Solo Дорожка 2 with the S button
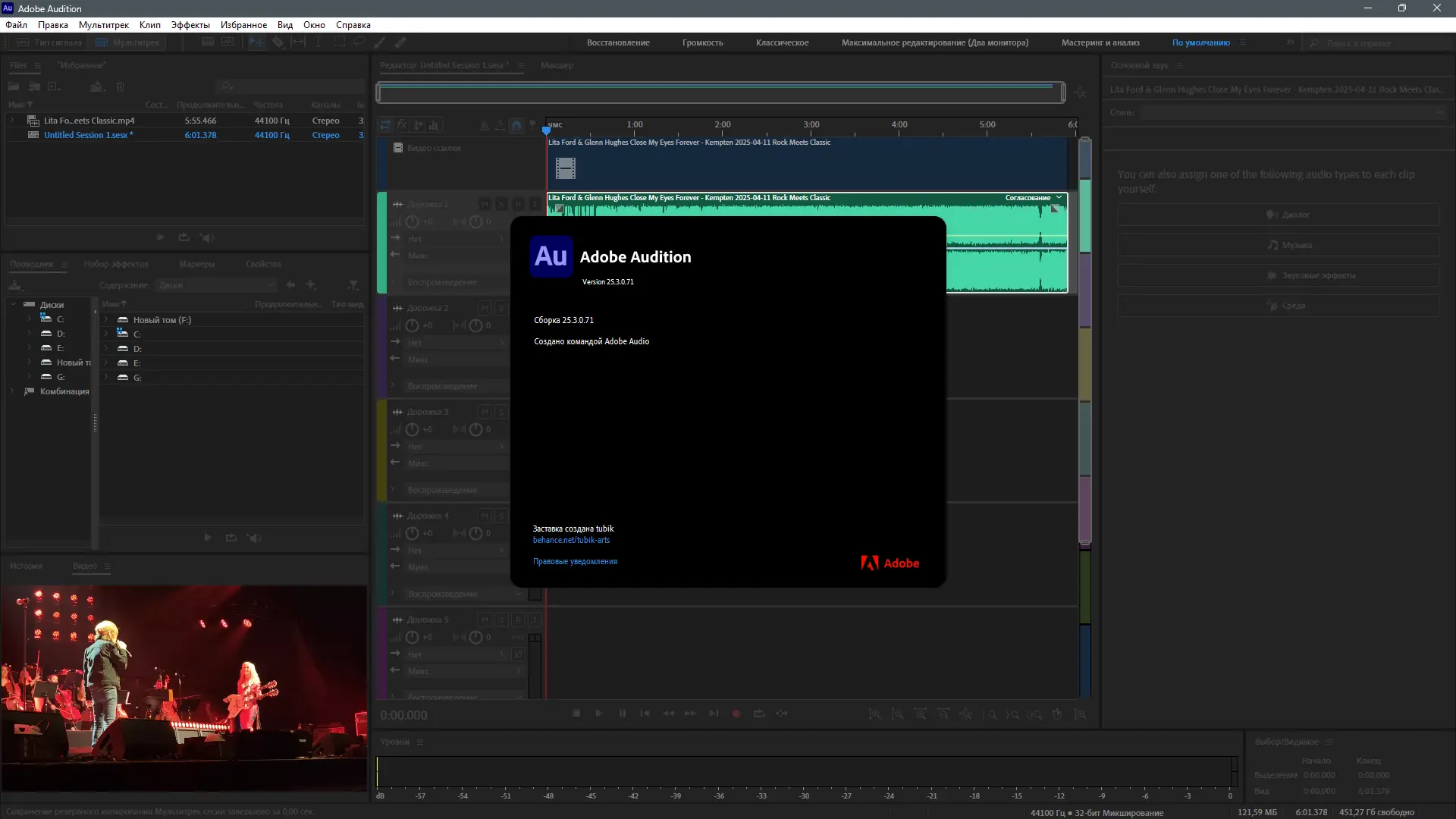This screenshot has width=1456, height=819. [x=501, y=308]
